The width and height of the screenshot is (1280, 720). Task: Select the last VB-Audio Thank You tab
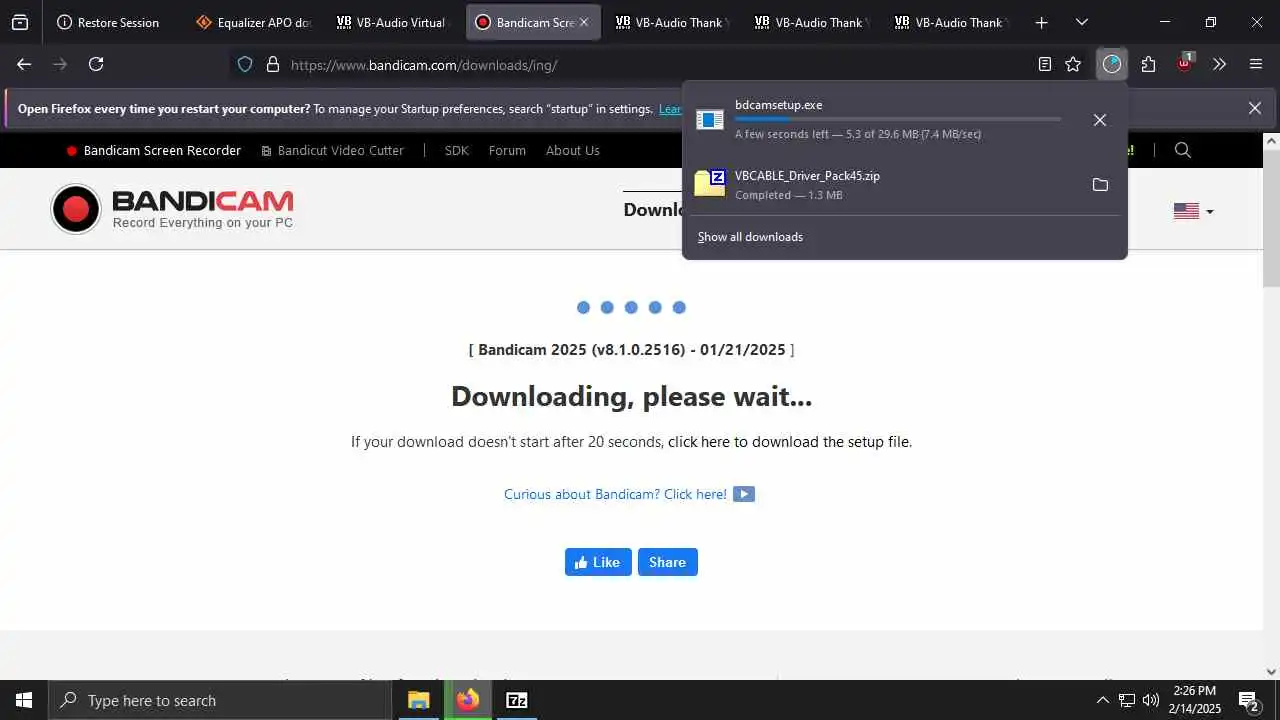click(950, 22)
